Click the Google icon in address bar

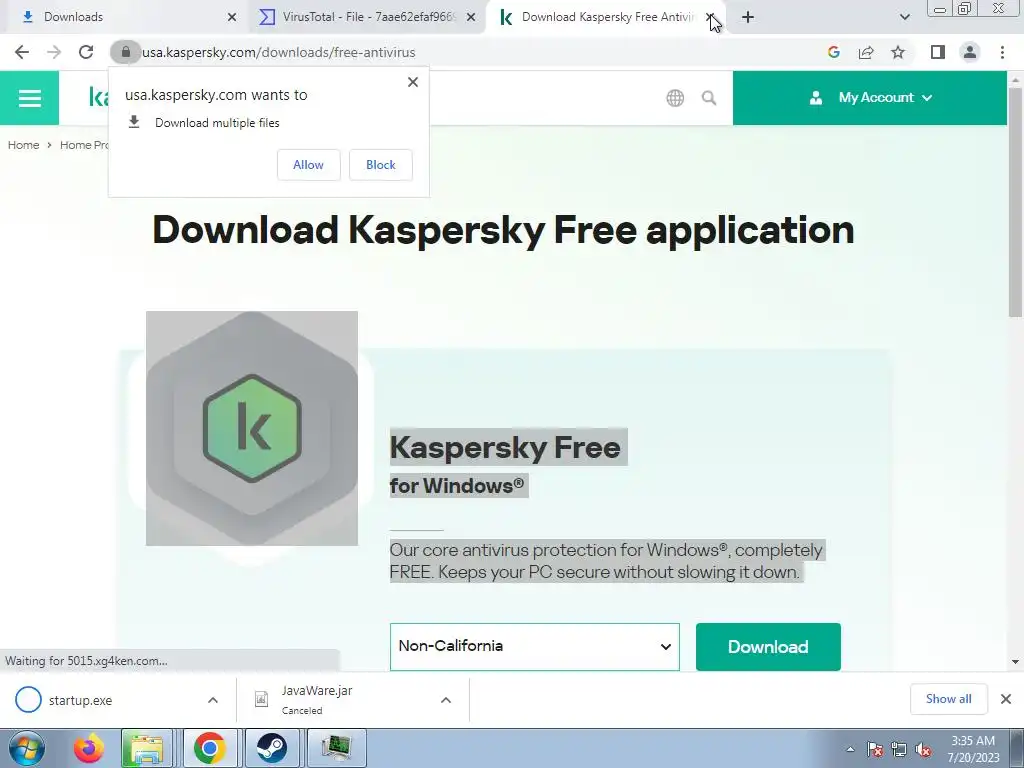(x=833, y=52)
